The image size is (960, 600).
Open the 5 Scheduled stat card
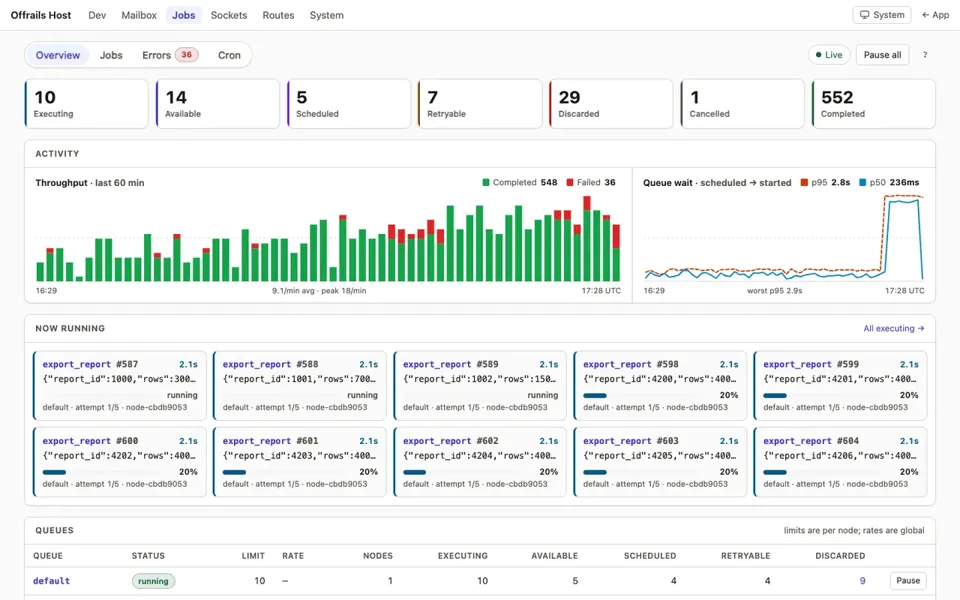pyautogui.click(x=349, y=104)
